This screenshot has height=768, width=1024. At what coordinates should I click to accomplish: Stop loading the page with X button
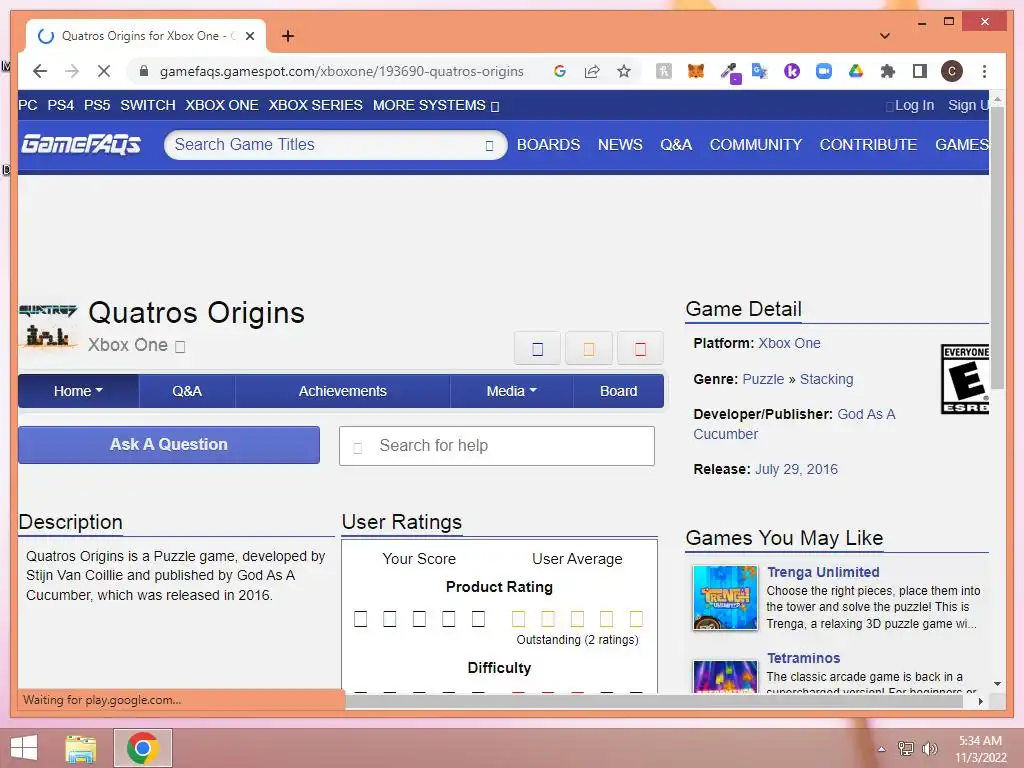coord(104,71)
